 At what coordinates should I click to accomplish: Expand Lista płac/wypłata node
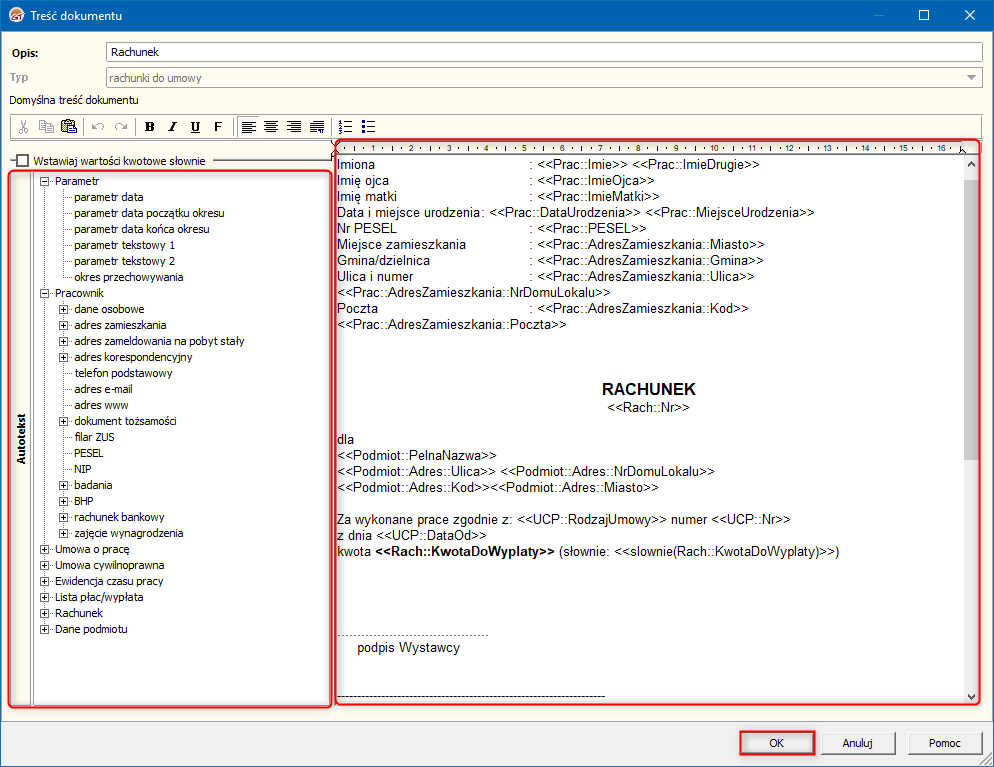[x=44, y=598]
